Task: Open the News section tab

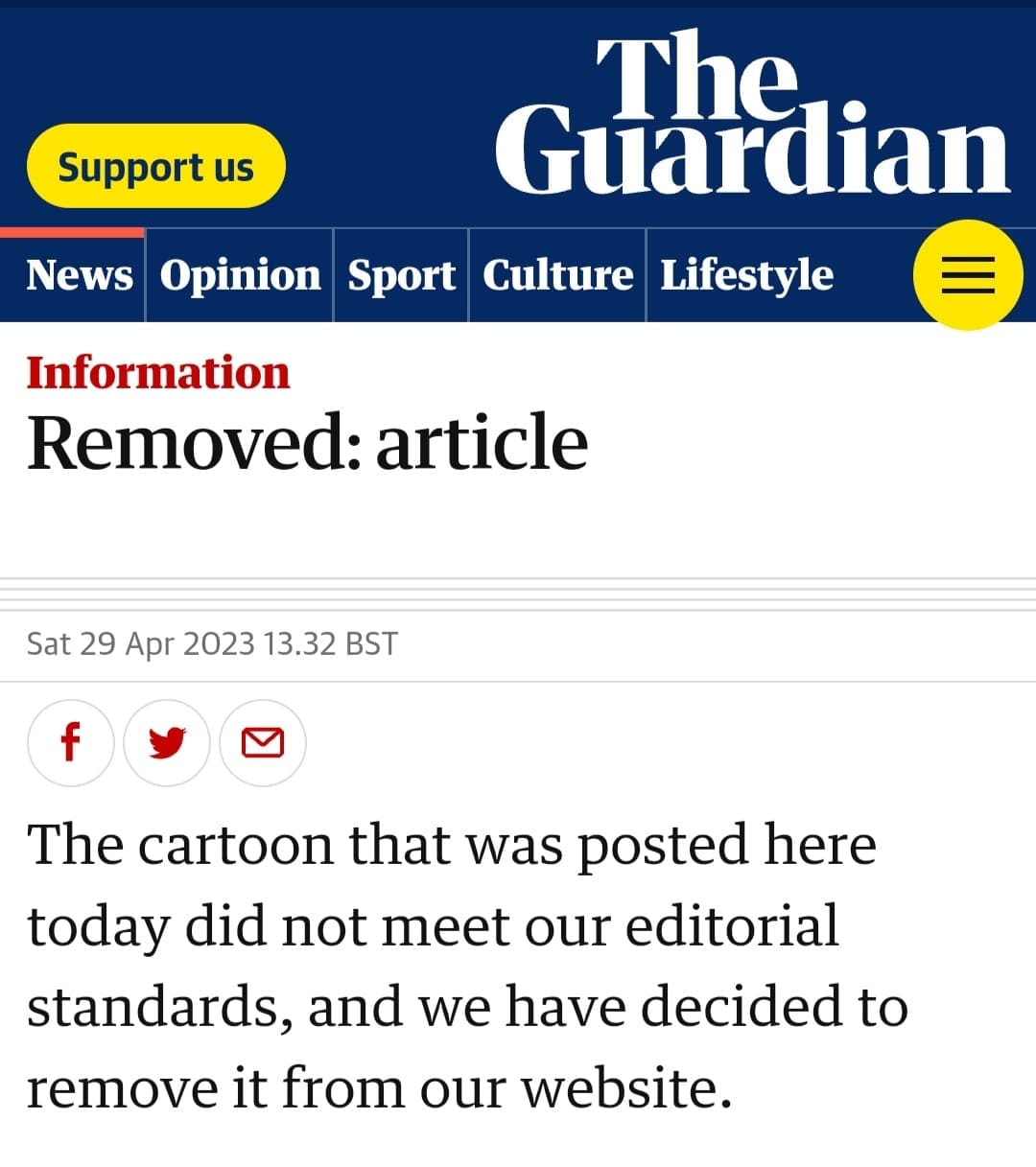Action: click(x=79, y=275)
